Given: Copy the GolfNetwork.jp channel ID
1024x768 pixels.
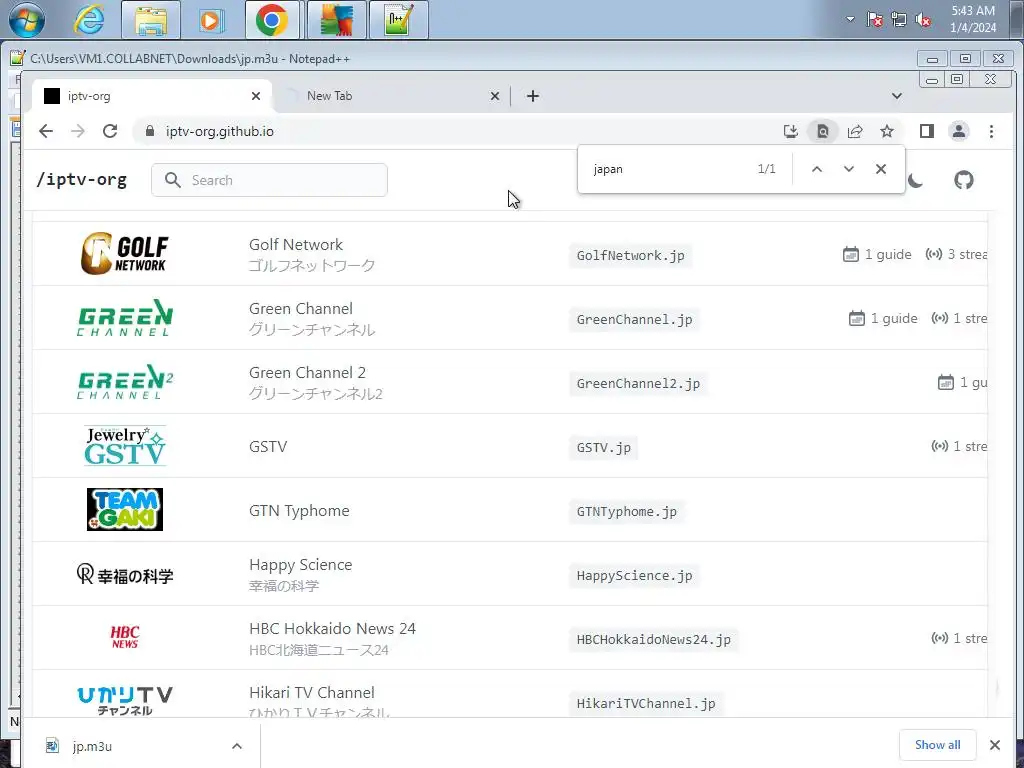Looking at the screenshot, I should 630,255.
